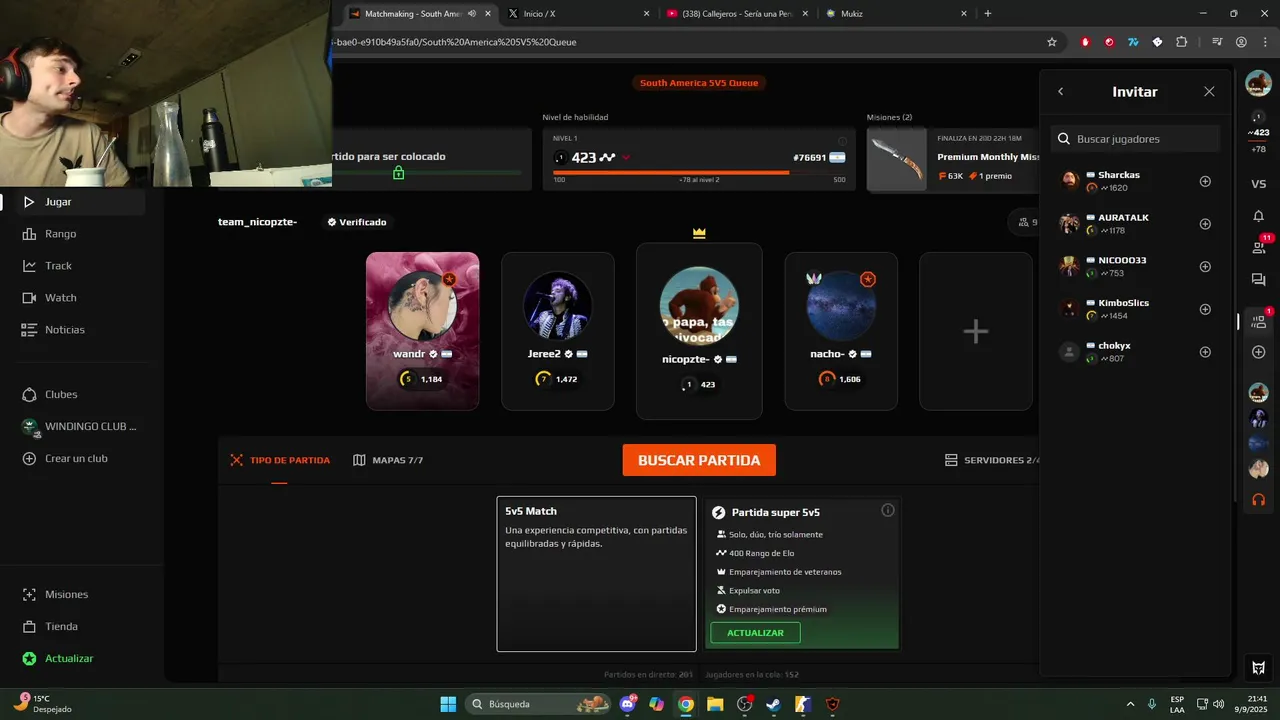Open nacho- player card

tap(841, 331)
